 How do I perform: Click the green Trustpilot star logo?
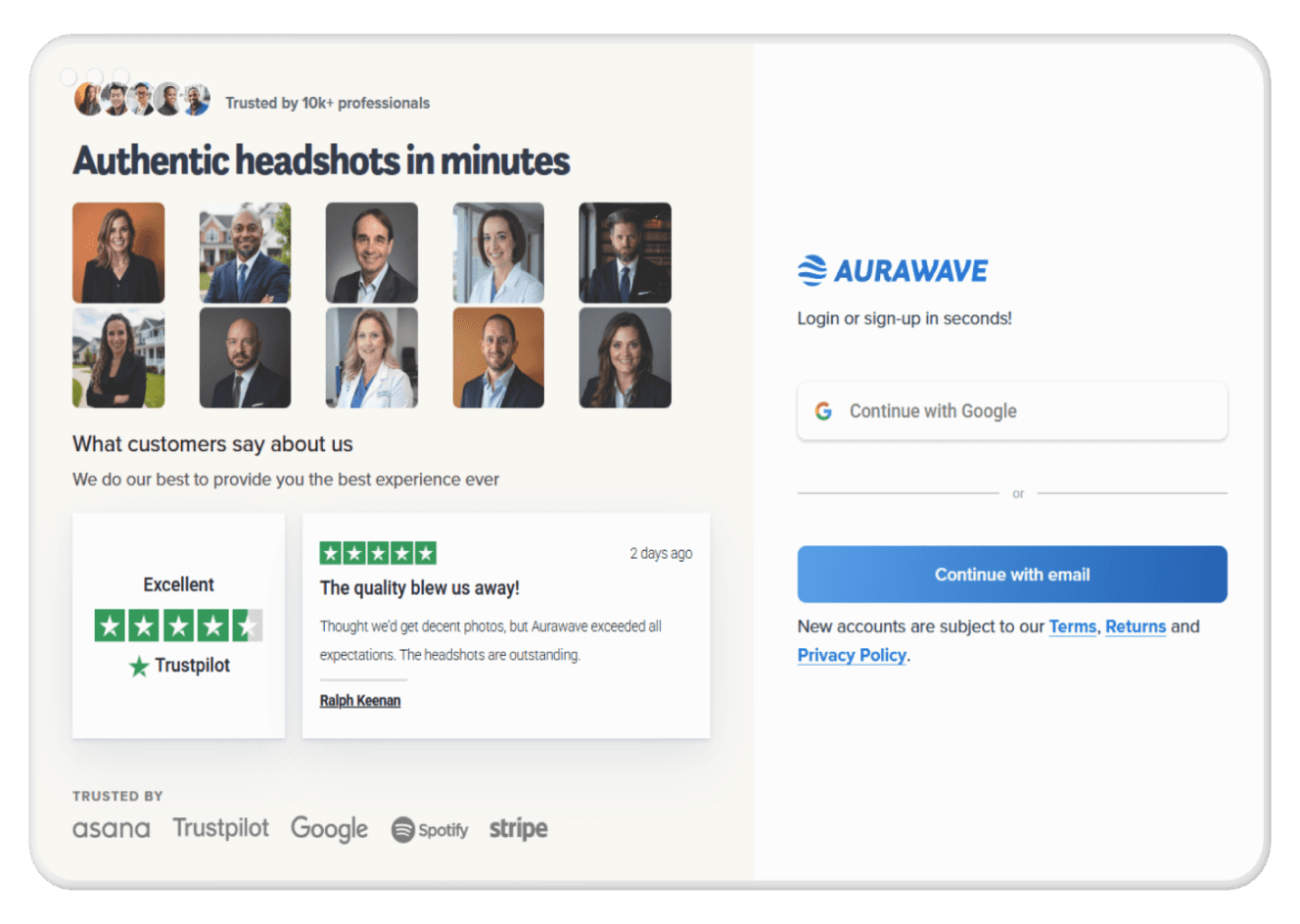(x=139, y=667)
